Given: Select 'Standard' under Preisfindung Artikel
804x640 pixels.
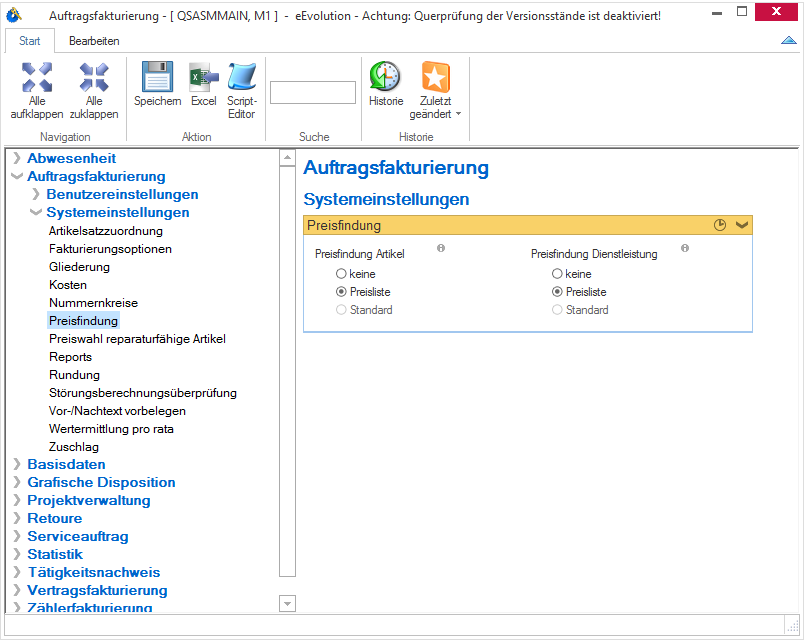Looking at the screenshot, I should click(x=341, y=310).
